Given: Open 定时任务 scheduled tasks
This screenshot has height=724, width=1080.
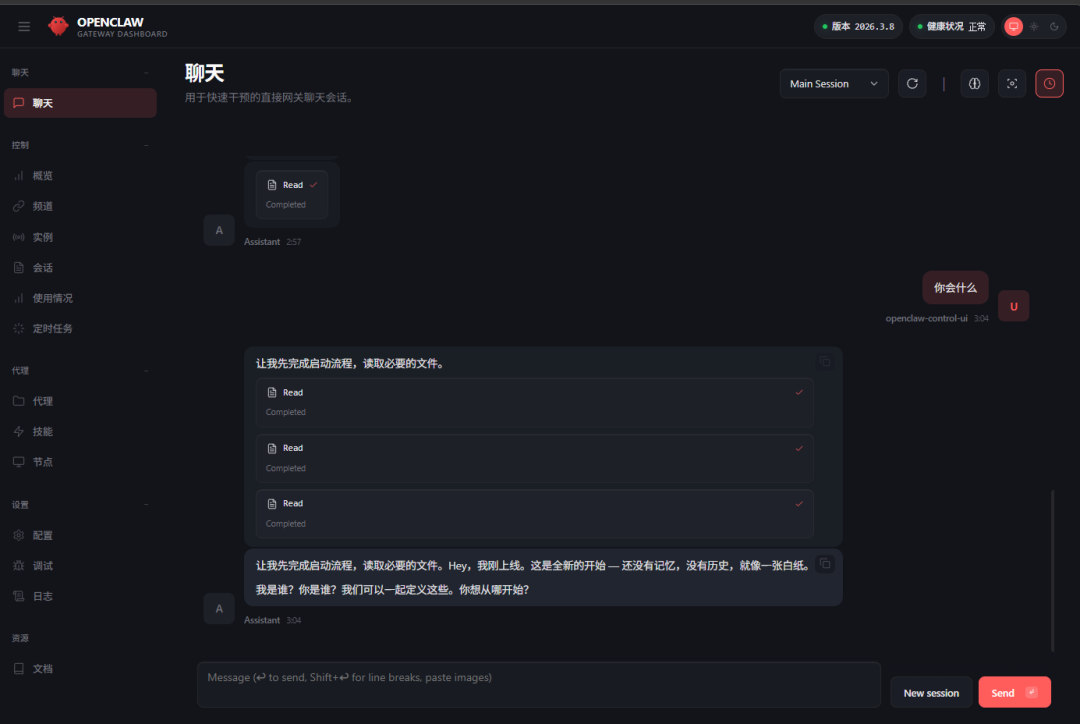Looking at the screenshot, I should click(x=80, y=329).
